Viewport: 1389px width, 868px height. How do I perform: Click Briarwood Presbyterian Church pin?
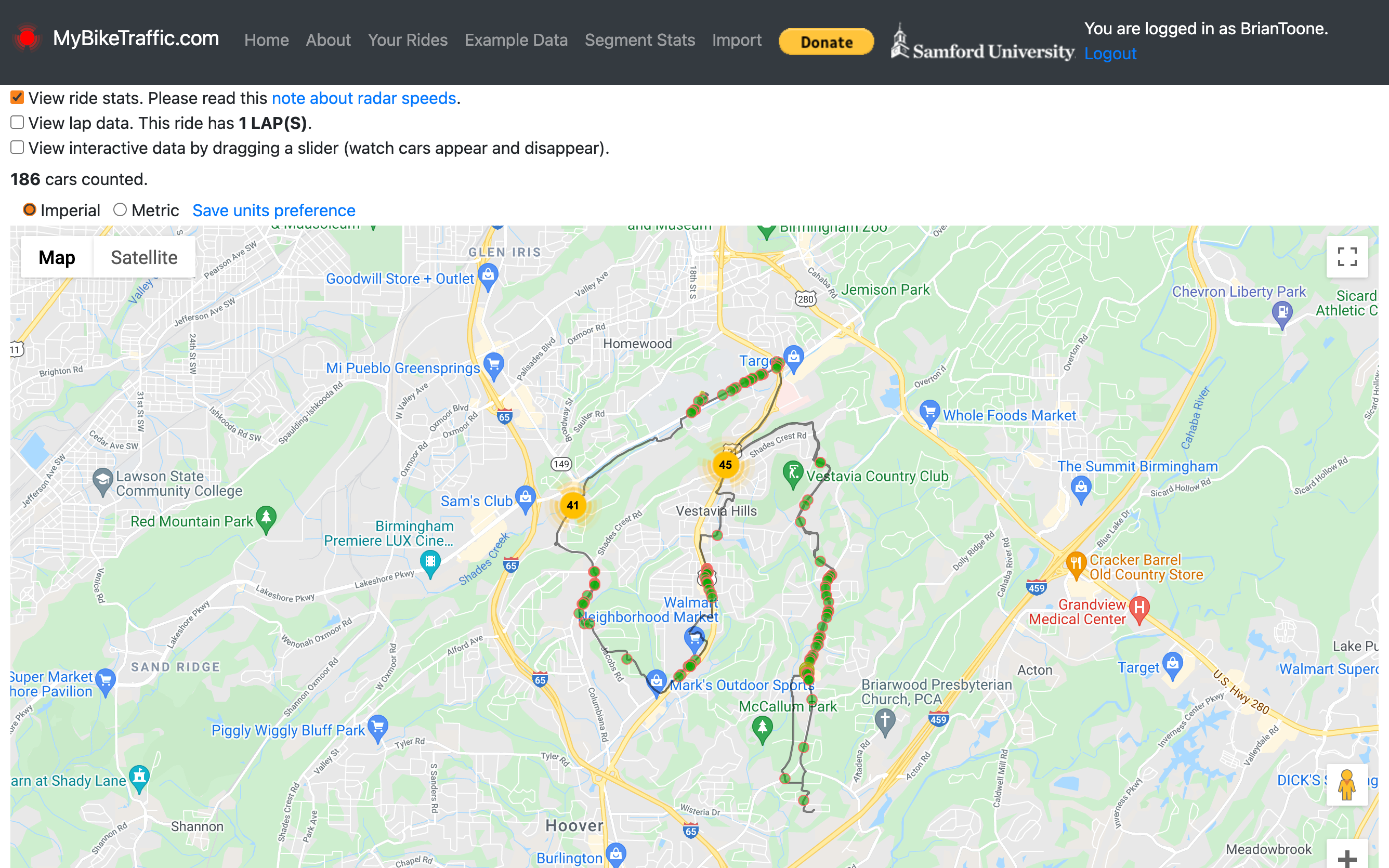885,723
